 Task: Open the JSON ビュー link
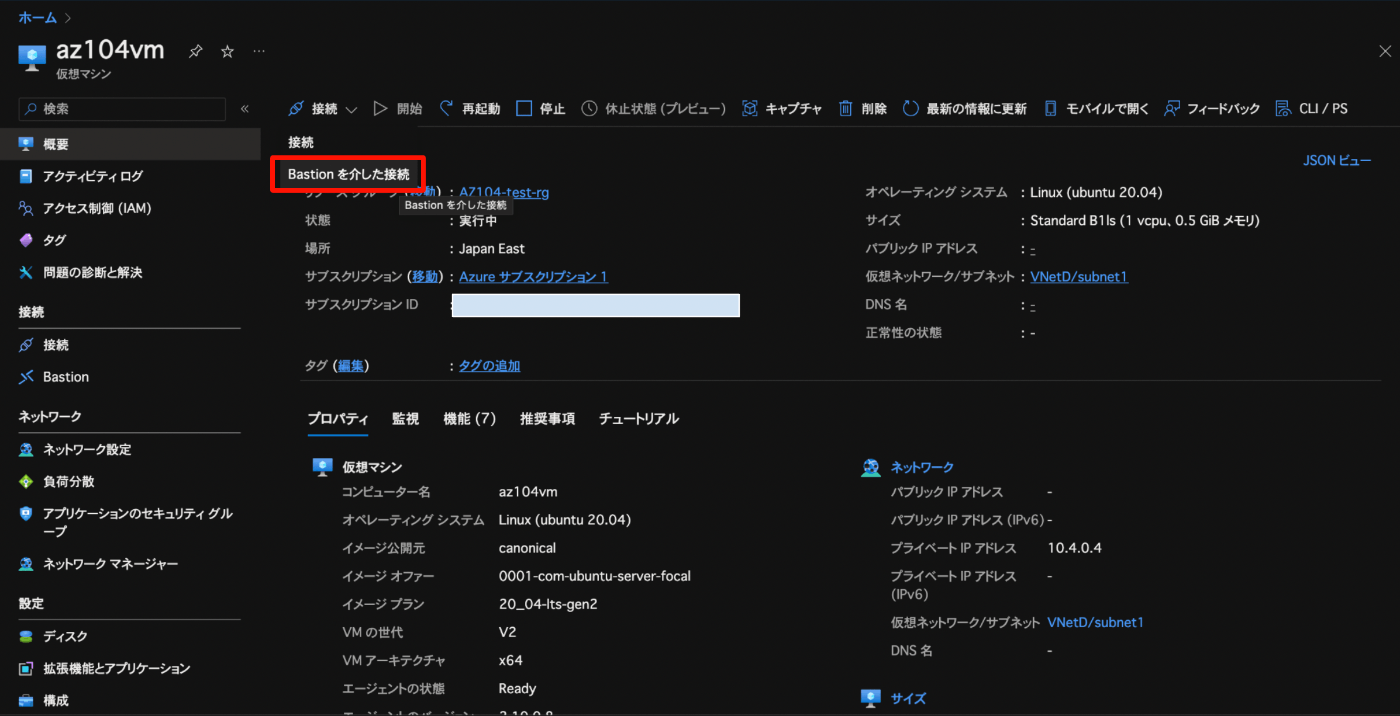1337,160
